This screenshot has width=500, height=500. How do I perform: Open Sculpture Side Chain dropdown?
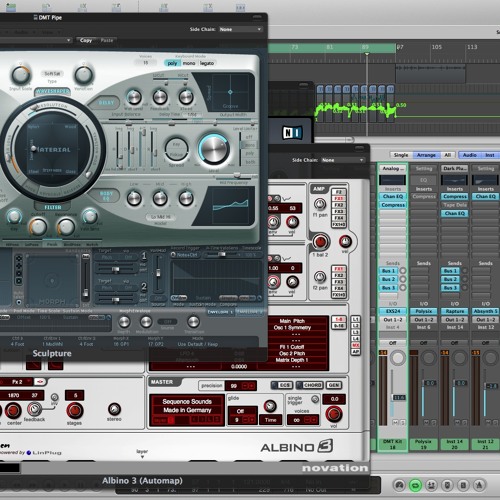pyautogui.click(x=240, y=29)
